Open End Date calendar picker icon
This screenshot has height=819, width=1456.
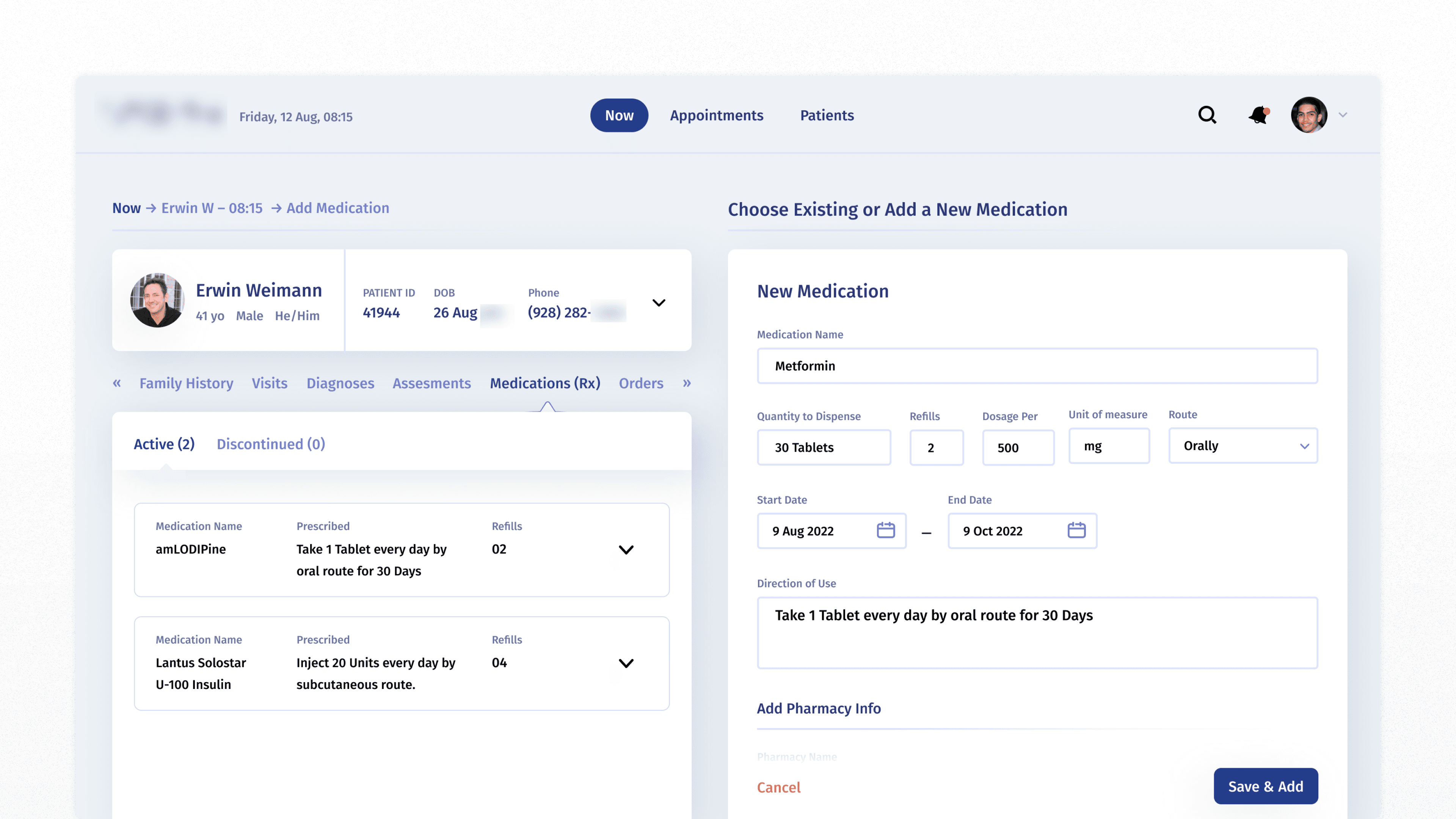1076,531
